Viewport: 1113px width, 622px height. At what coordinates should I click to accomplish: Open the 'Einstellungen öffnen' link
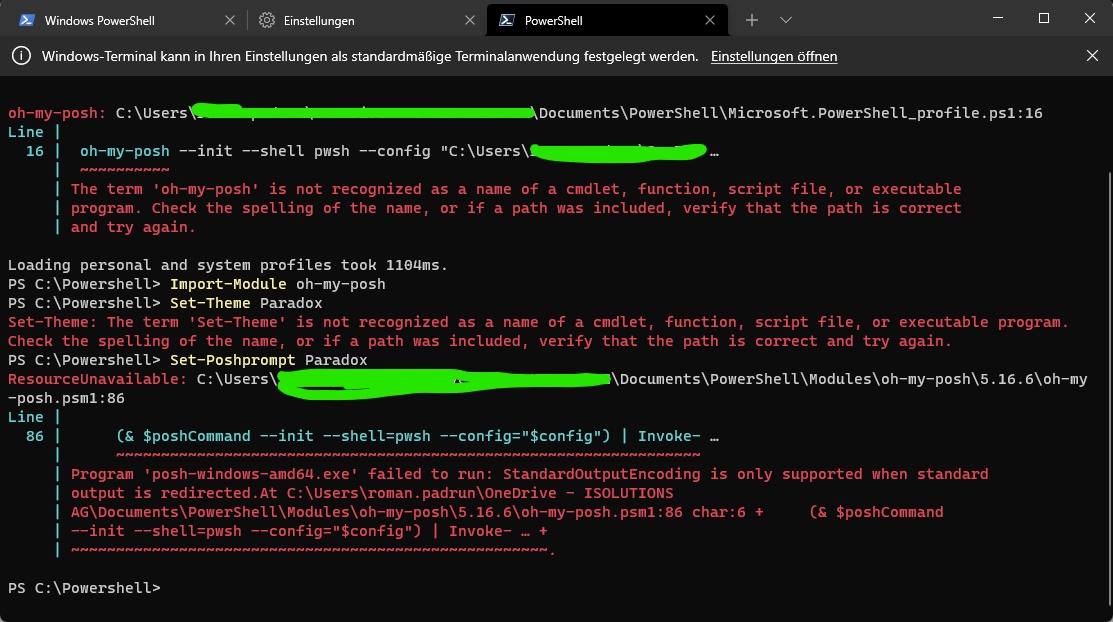[x=774, y=57]
